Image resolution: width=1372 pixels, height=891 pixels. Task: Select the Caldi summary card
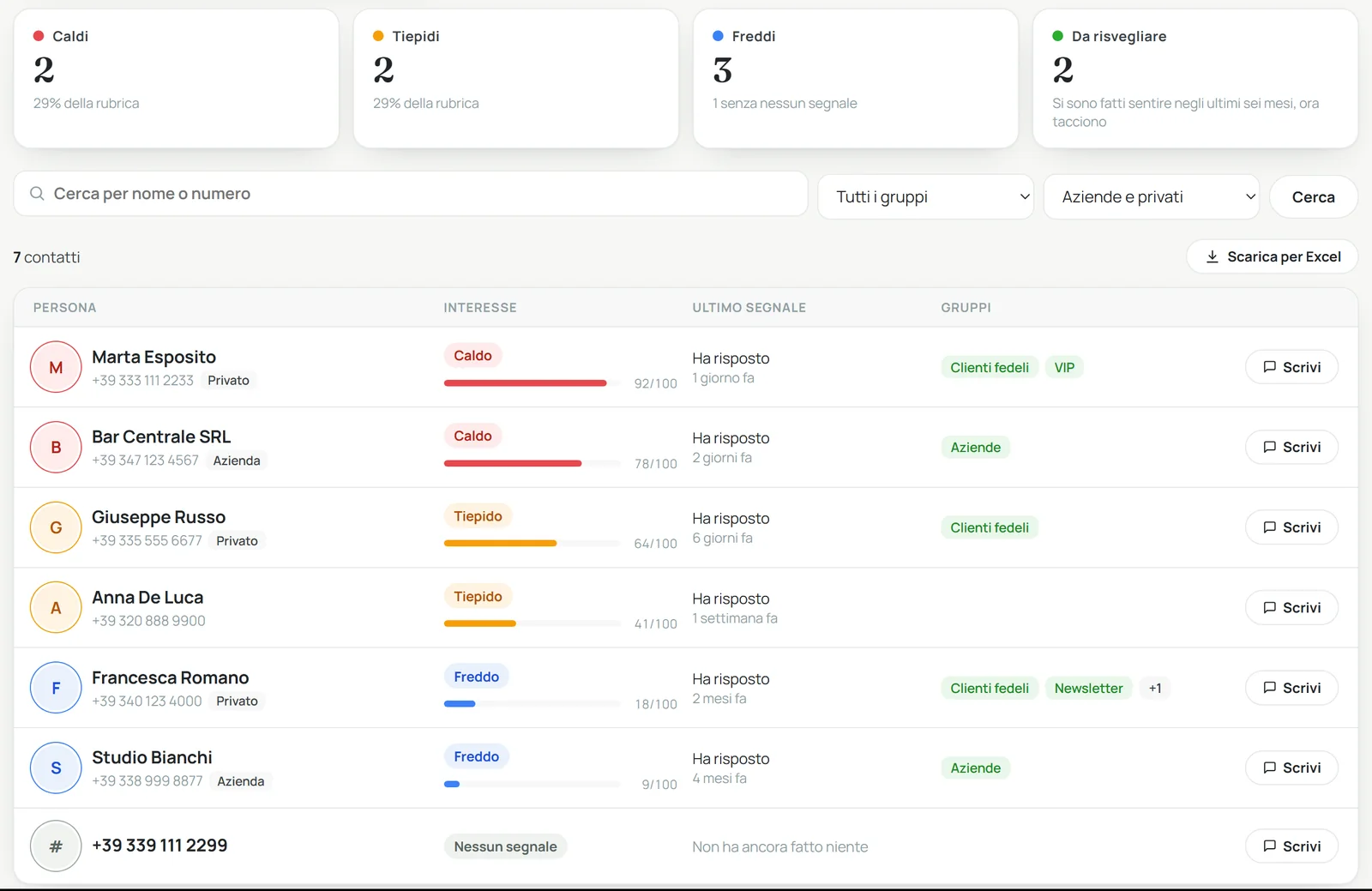[176, 79]
